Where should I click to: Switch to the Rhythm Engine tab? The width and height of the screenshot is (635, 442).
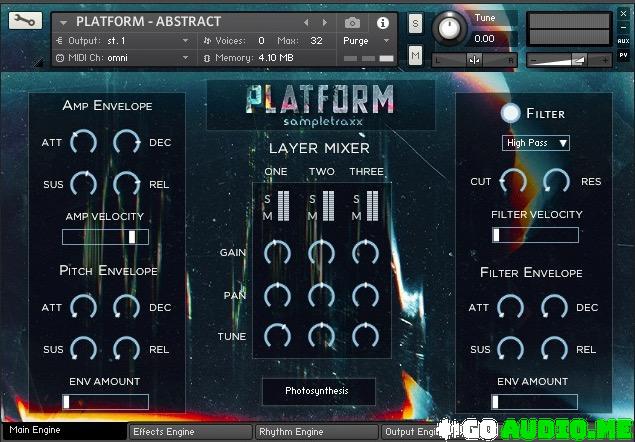pos(317,432)
